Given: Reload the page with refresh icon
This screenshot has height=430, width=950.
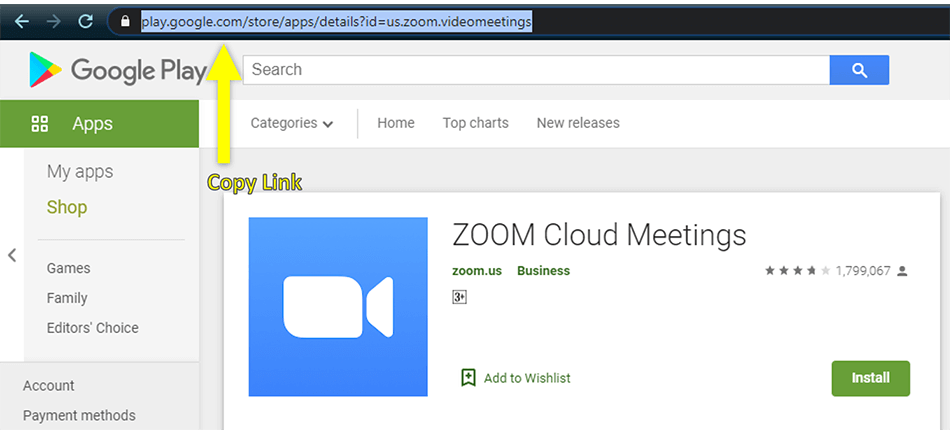Looking at the screenshot, I should pos(86,22).
